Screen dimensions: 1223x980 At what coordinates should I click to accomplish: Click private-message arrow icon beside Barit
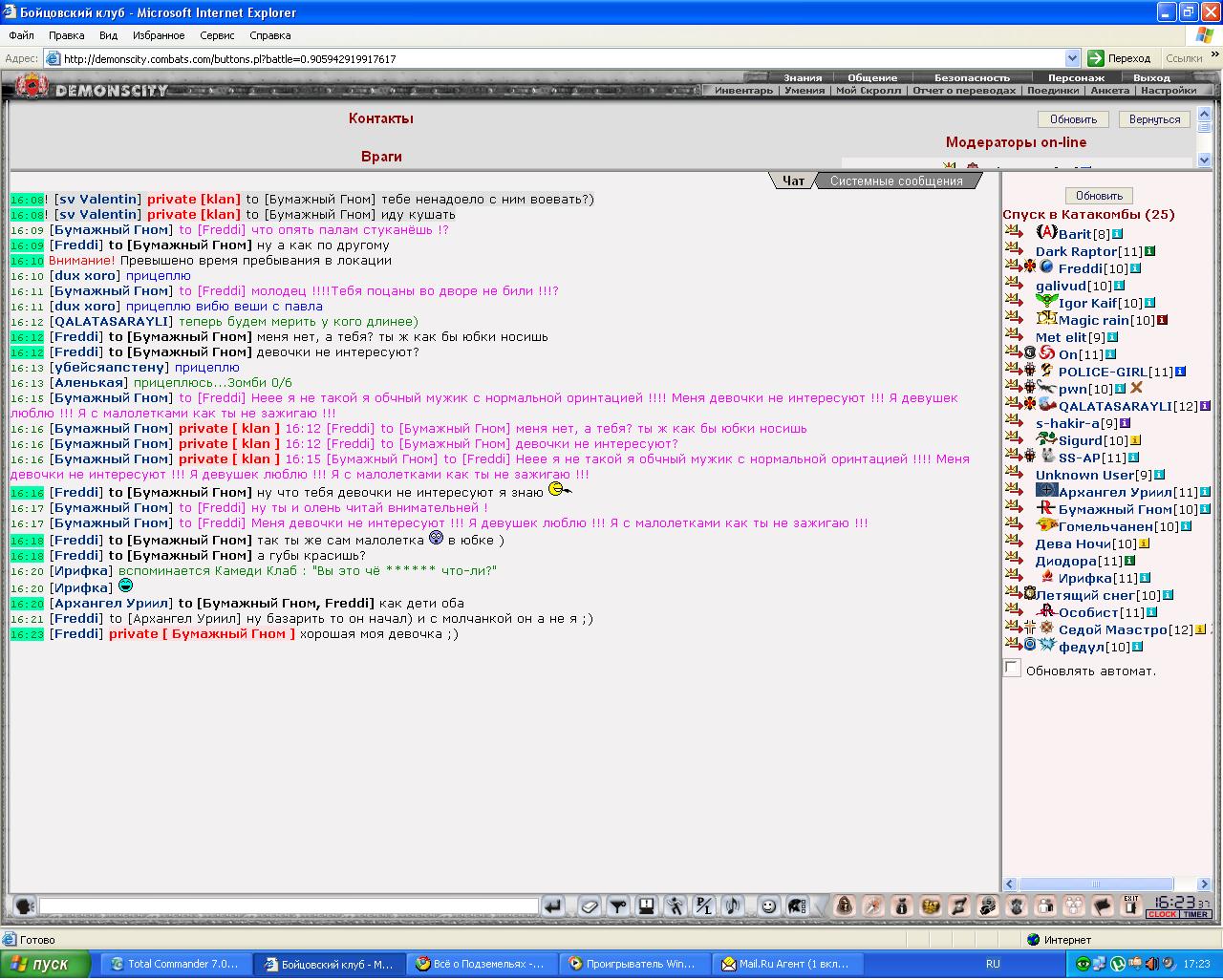(x=1013, y=232)
